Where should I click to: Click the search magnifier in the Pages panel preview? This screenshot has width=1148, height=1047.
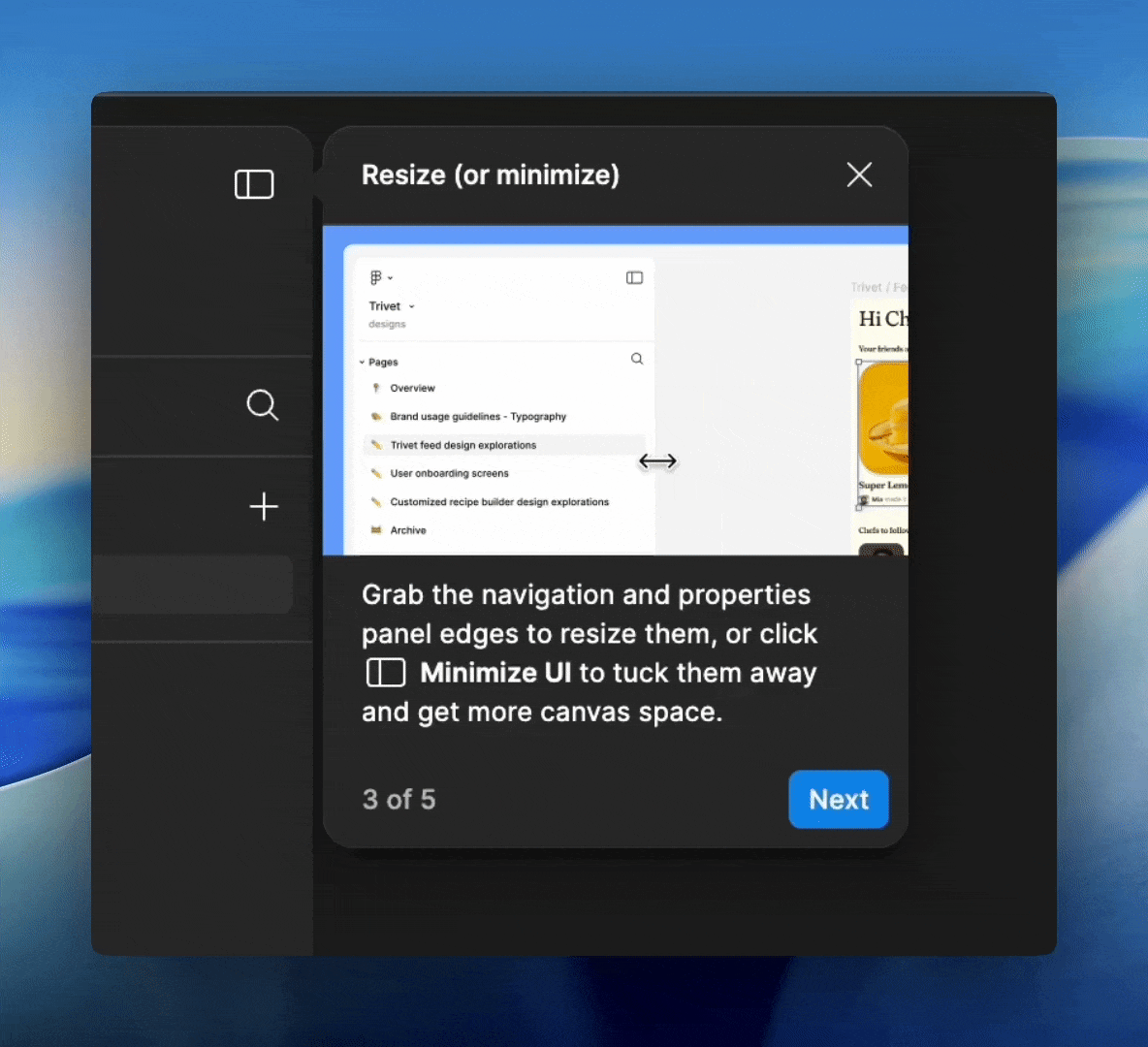tap(637, 359)
